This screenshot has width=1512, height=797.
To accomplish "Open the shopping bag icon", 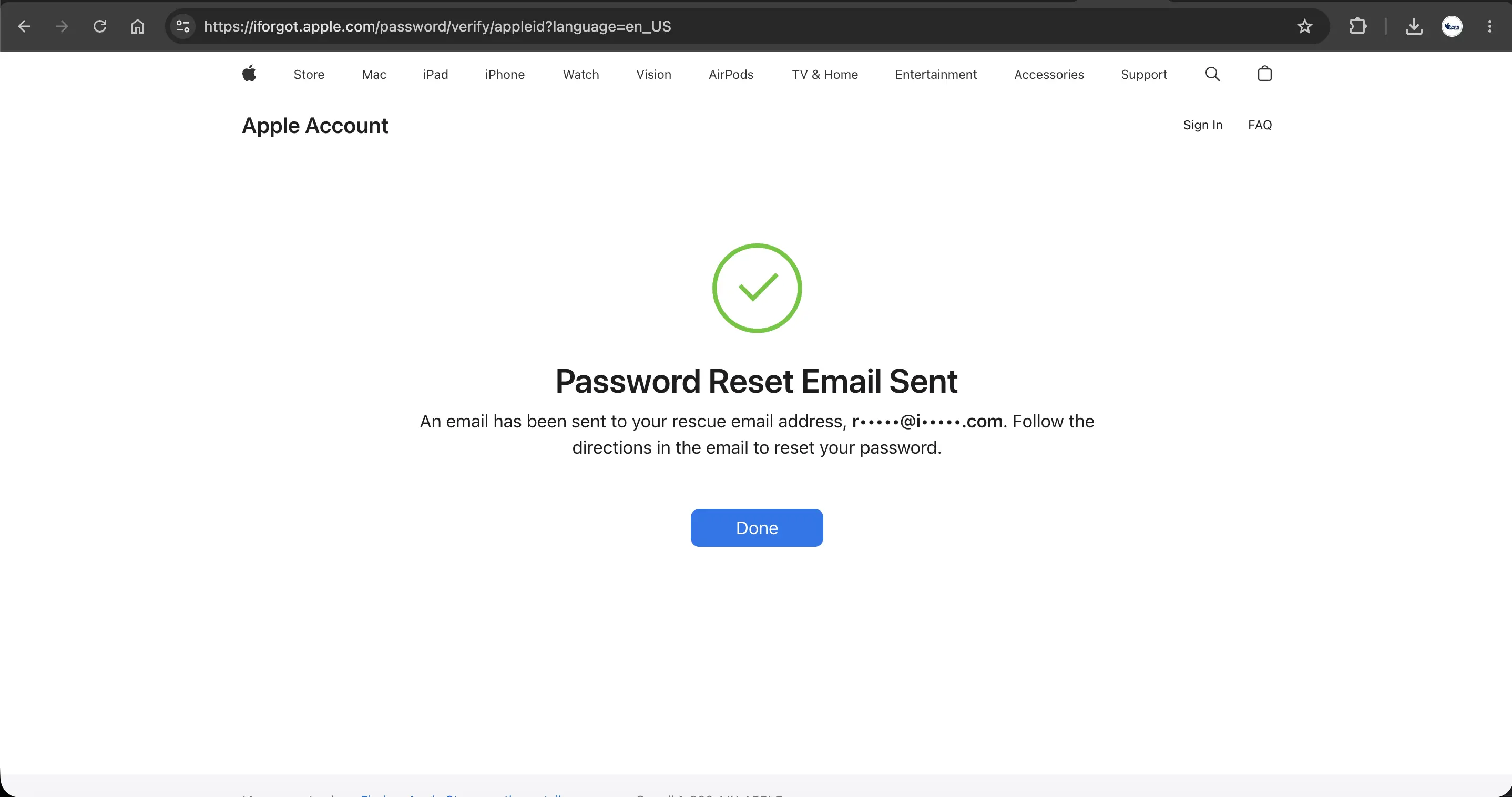I will (1264, 74).
